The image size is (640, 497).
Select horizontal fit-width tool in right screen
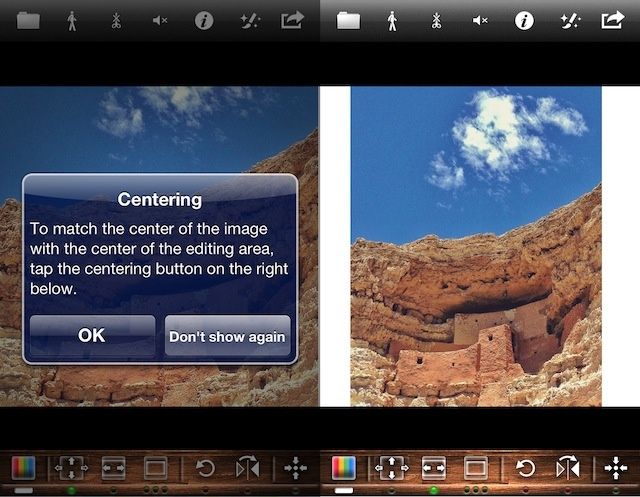tap(433, 468)
